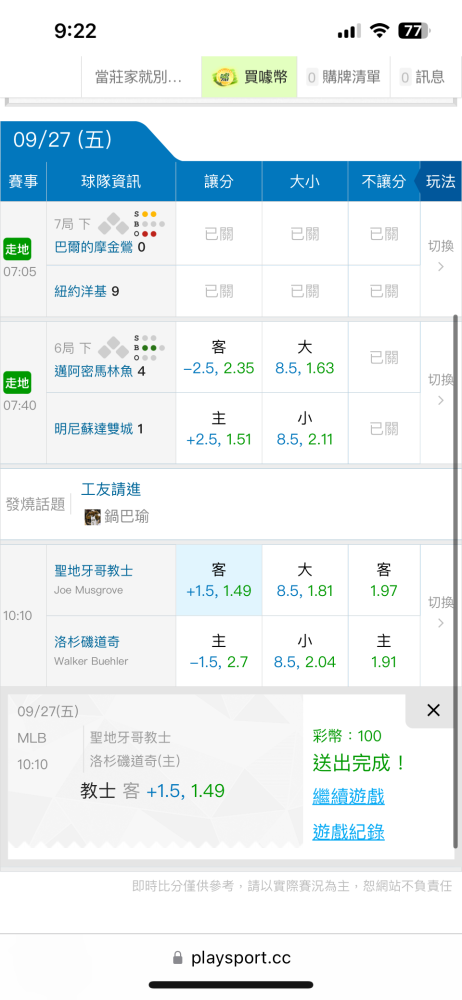Tap the SBO count indicator for Orioles game
Viewport: 462px width, 1000px height.
(x=149, y=224)
